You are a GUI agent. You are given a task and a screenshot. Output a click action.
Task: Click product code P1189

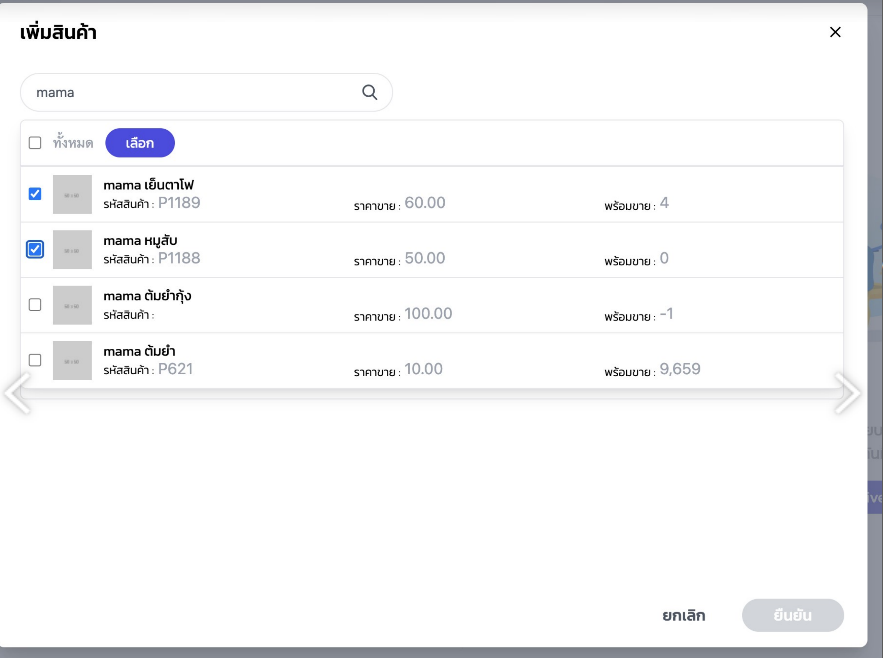click(x=179, y=204)
